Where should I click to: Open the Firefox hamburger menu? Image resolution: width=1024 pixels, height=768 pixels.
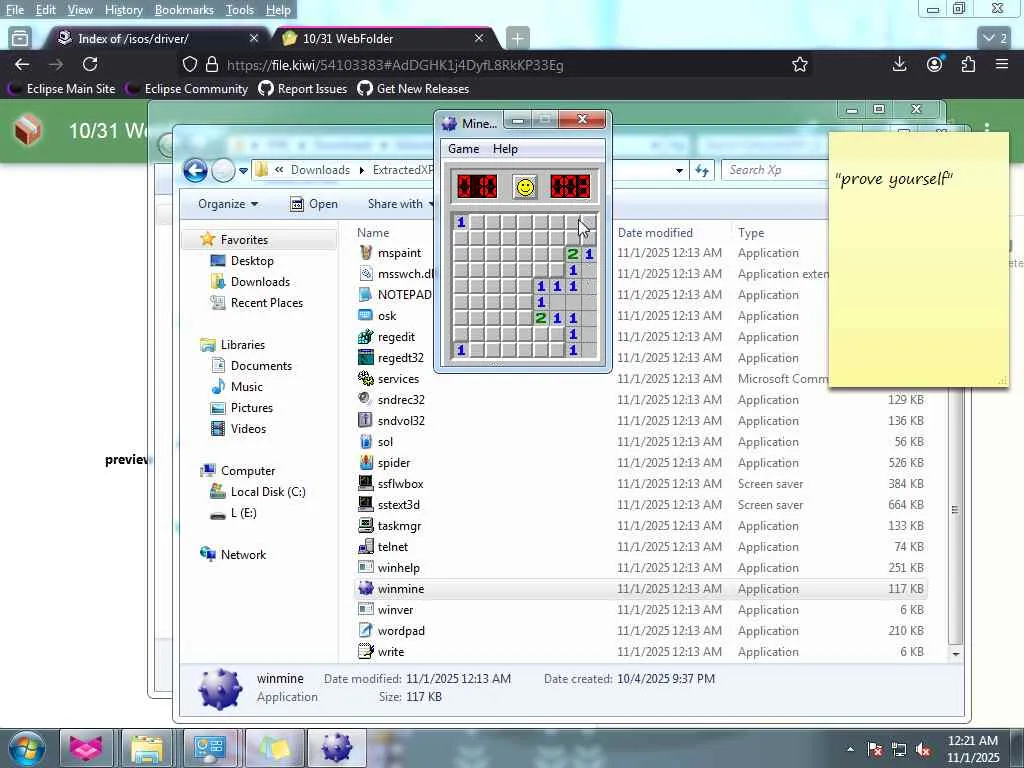point(1002,64)
